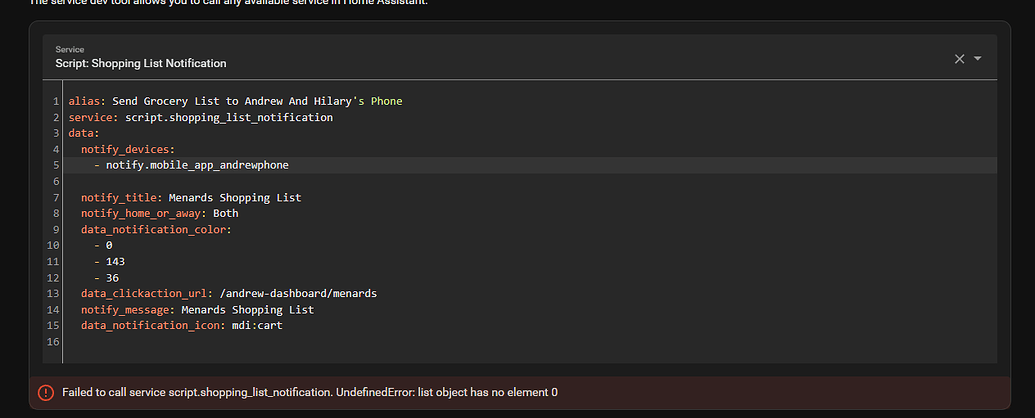Select the color value 36
Screen dimensions: 1035x418
[112, 278]
